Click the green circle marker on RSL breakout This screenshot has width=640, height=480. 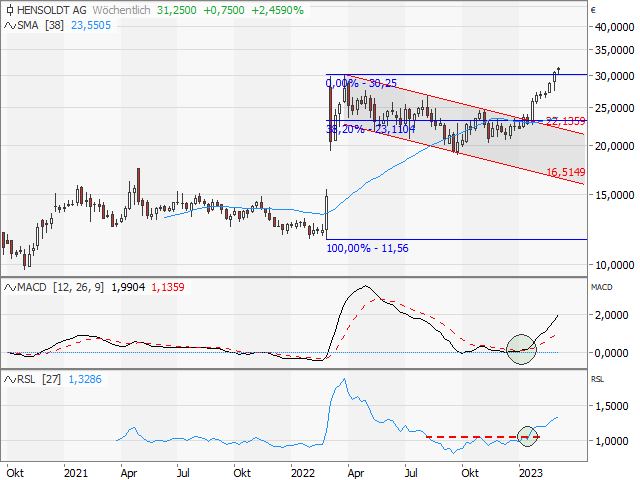click(x=527, y=436)
